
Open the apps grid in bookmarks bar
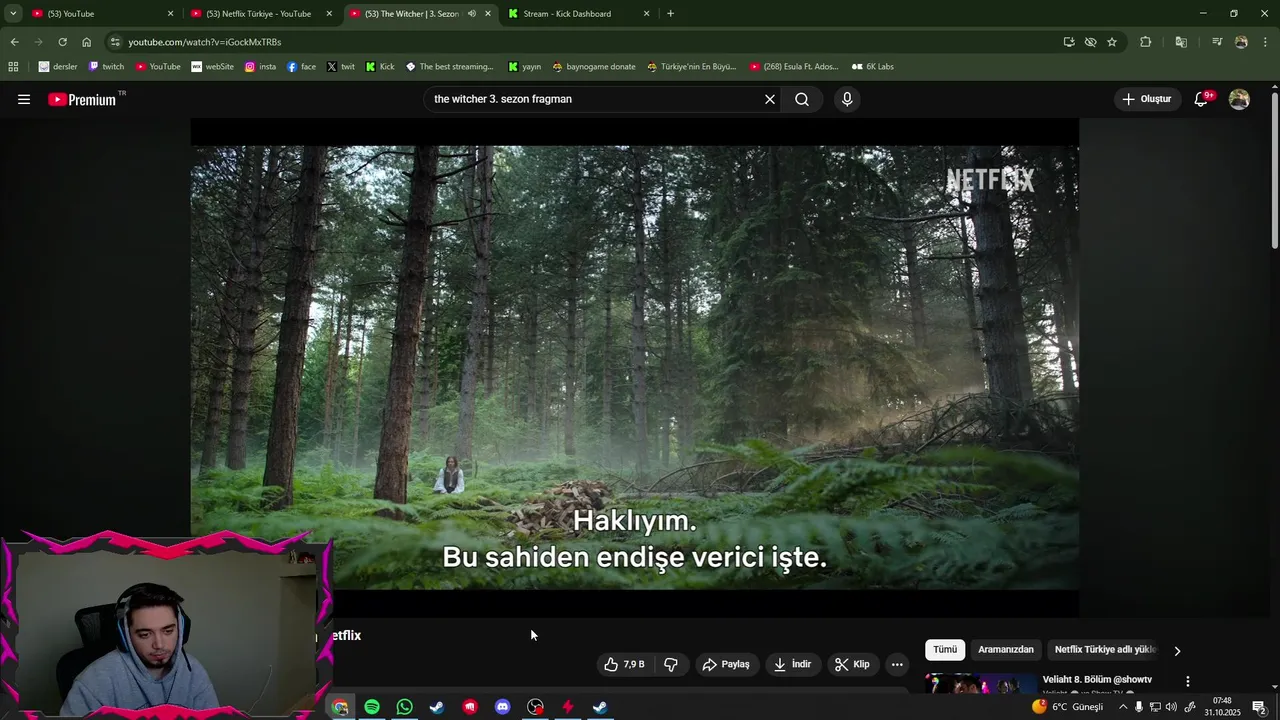[x=13, y=67]
